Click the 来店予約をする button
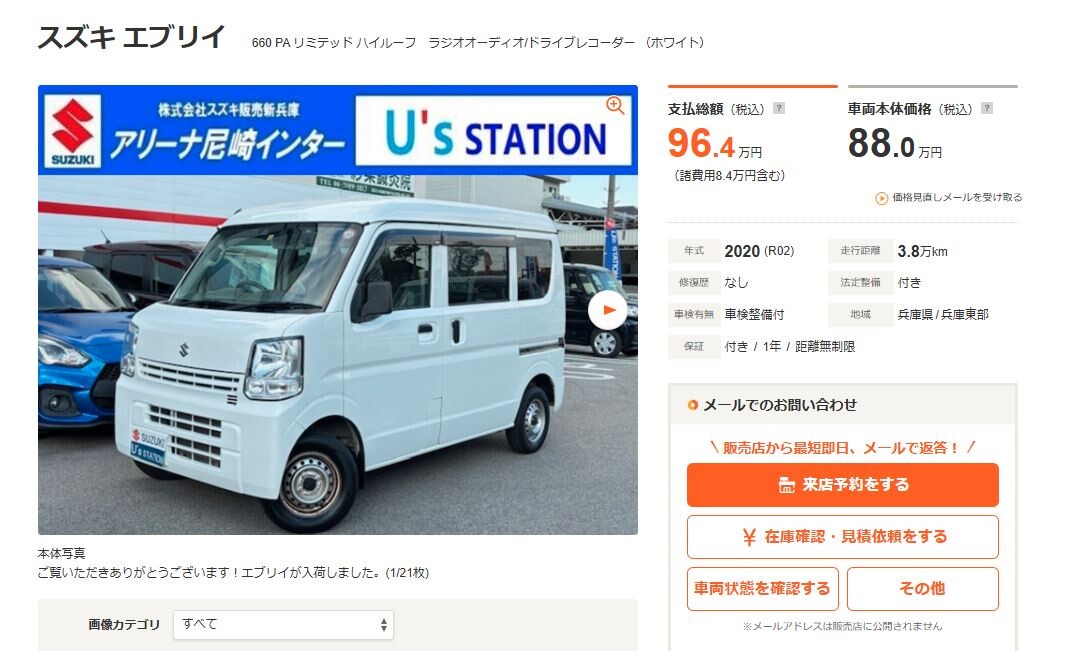 pos(843,484)
